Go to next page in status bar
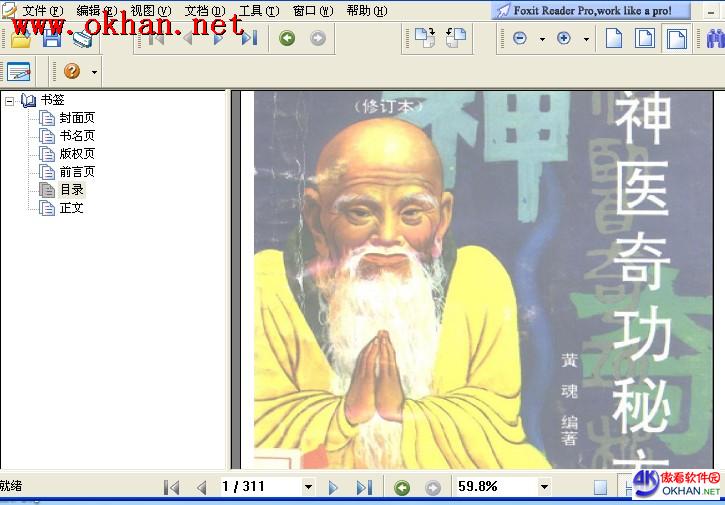 [x=333, y=487]
